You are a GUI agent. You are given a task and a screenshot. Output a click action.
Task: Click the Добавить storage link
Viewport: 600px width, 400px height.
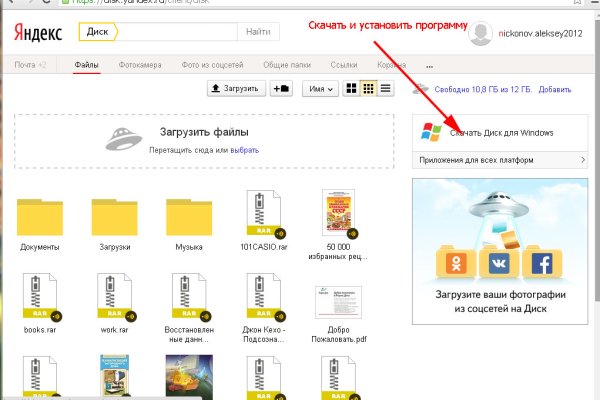coord(555,90)
